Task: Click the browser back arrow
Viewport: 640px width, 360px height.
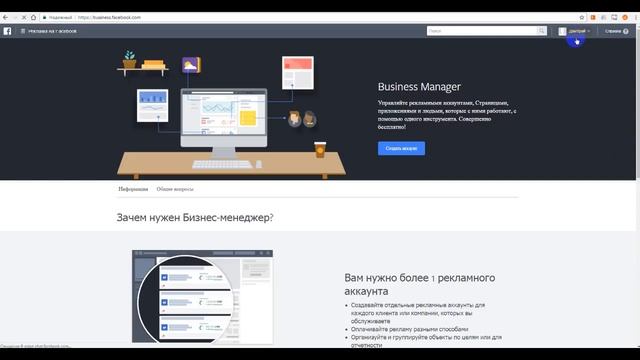Action: click(5, 18)
